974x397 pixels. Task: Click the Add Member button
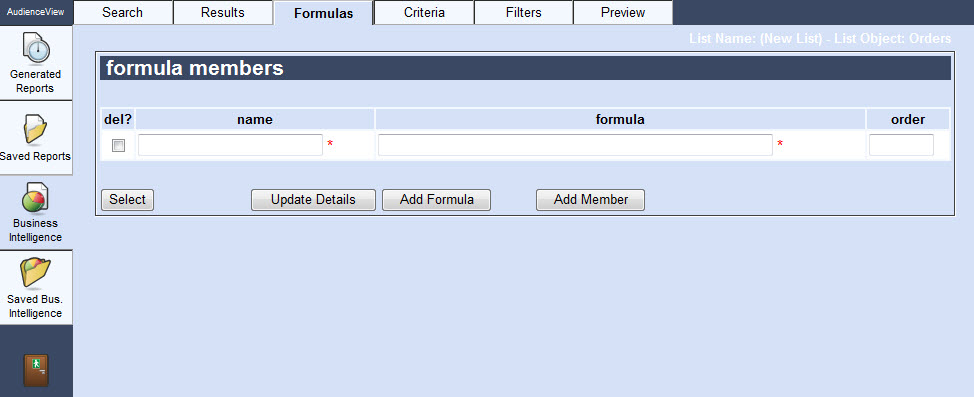tap(591, 200)
